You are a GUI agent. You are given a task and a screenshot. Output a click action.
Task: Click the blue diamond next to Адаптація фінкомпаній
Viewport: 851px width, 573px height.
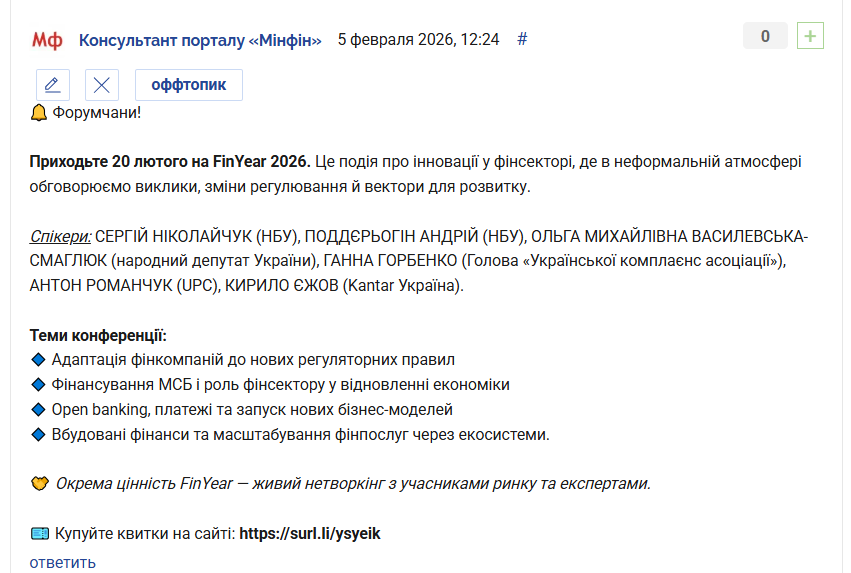click(39, 360)
